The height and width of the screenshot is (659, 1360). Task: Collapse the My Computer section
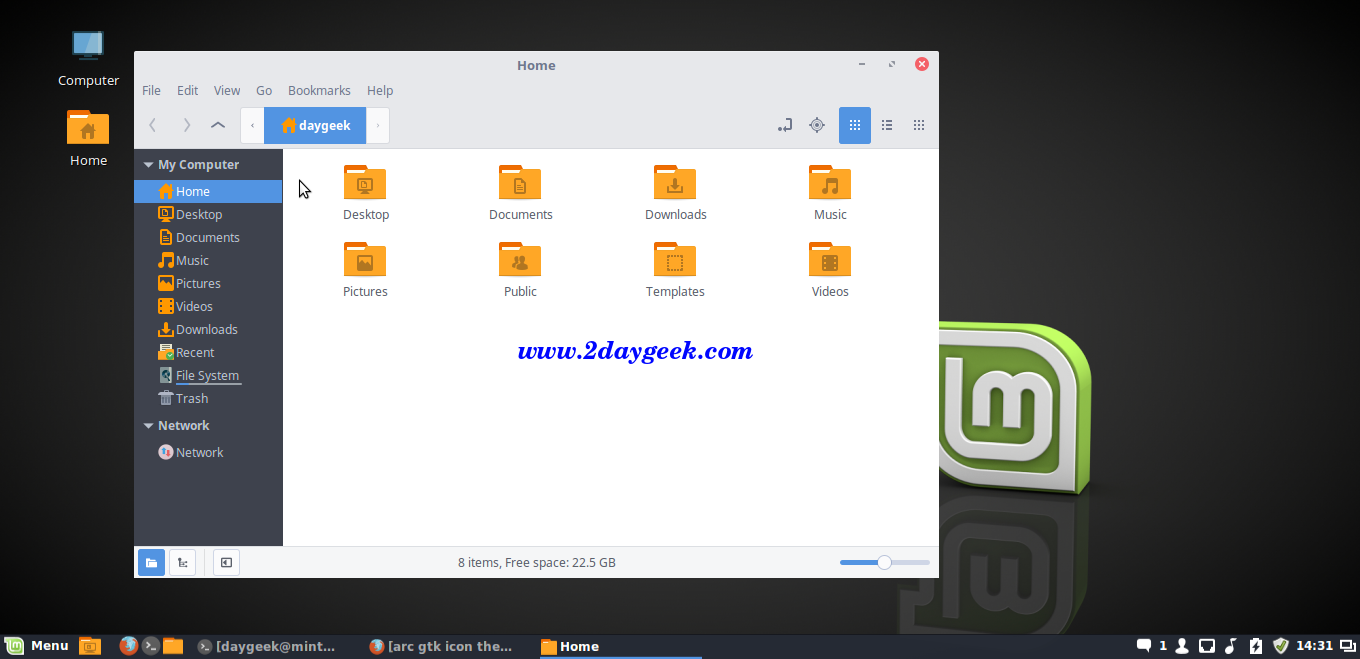pos(149,165)
